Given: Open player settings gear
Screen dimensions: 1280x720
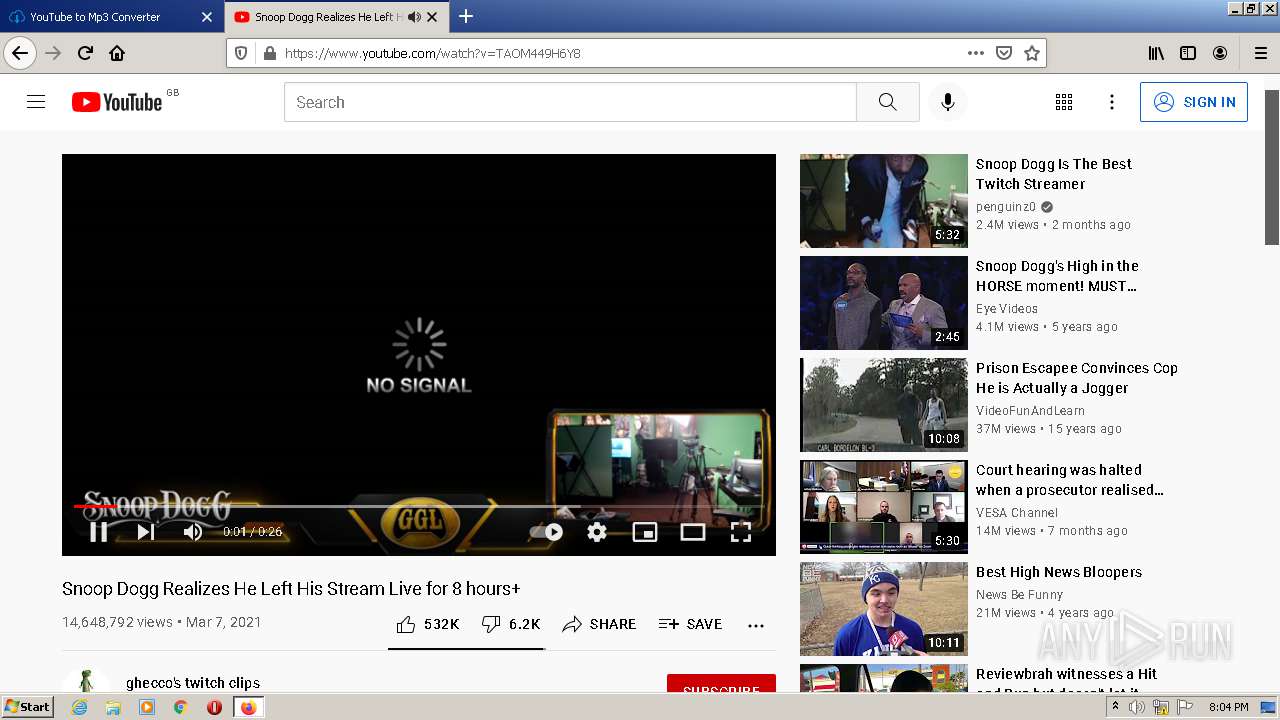Looking at the screenshot, I should tap(597, 532).
